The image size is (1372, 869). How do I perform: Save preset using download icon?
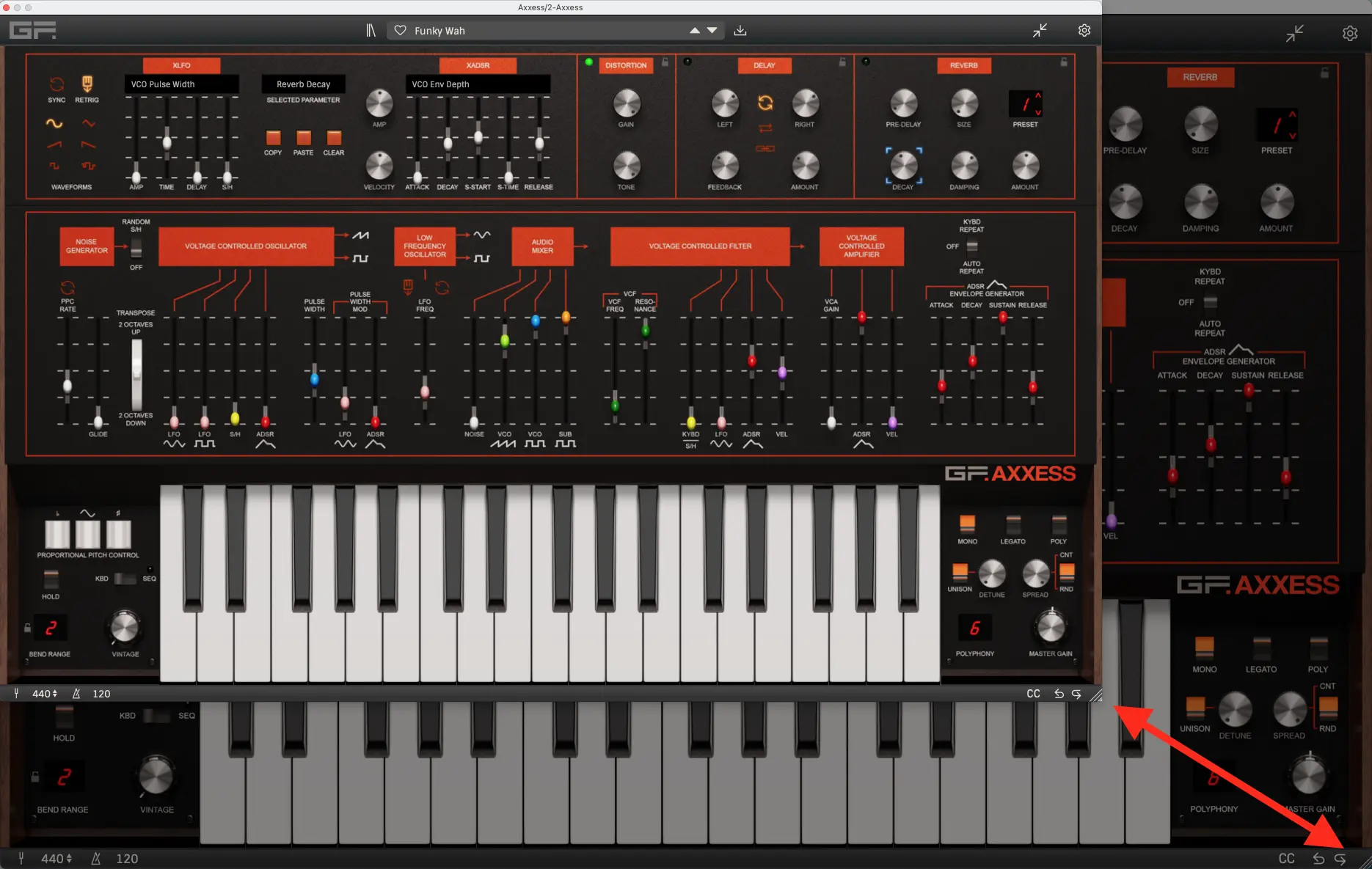click(740, 30)
